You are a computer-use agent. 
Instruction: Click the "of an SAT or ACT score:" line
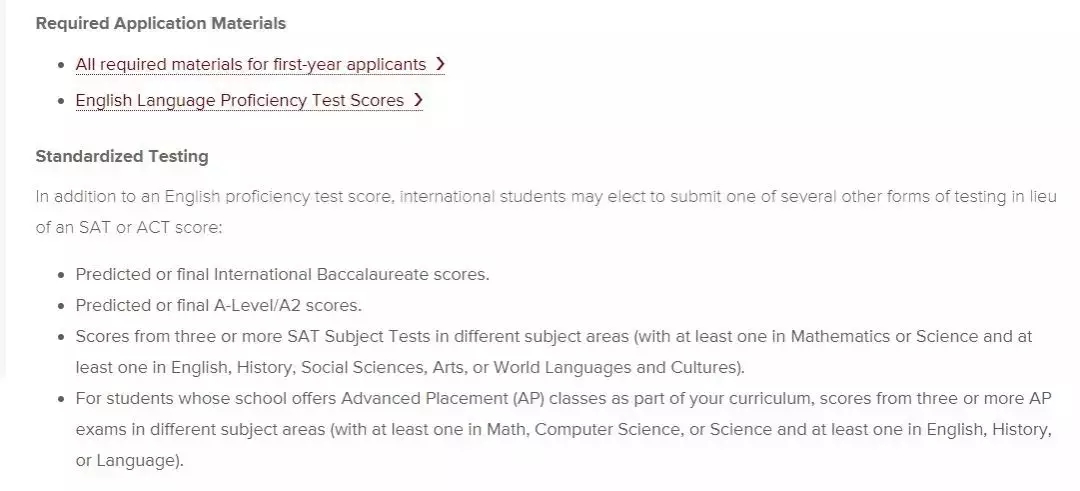(129, 227)
